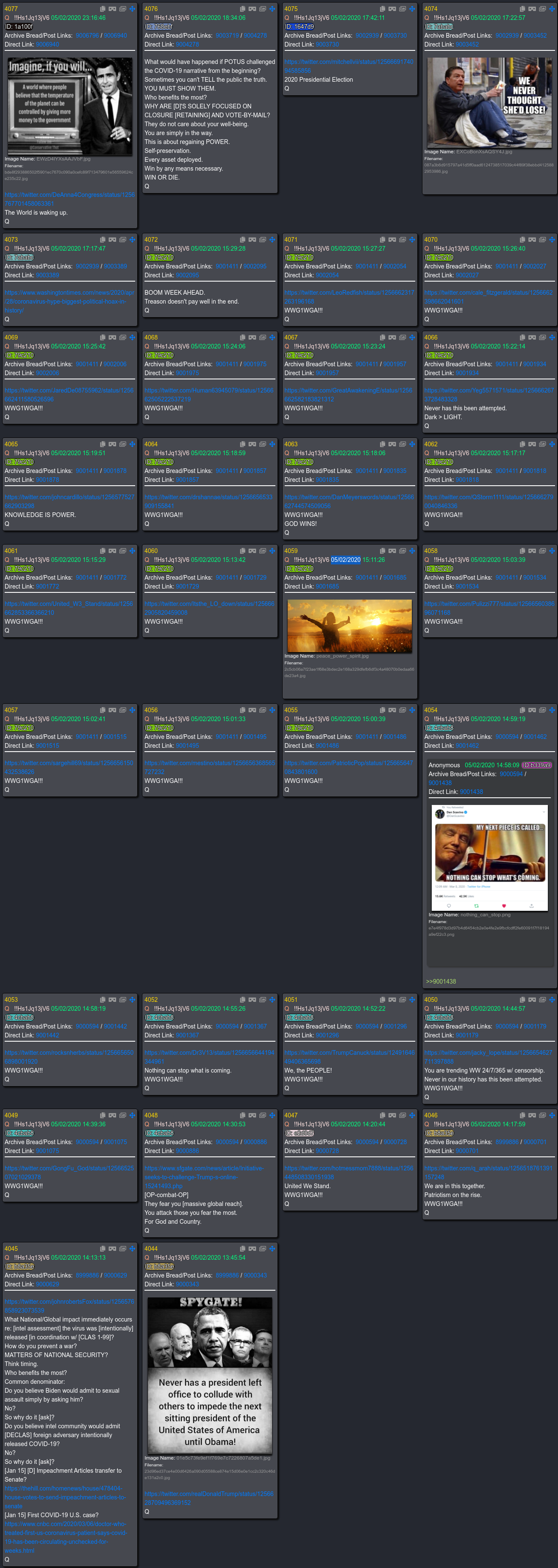Click the goggles icon on post 4048
This screenshot has height=1568, width=558.
[252, 1116]
